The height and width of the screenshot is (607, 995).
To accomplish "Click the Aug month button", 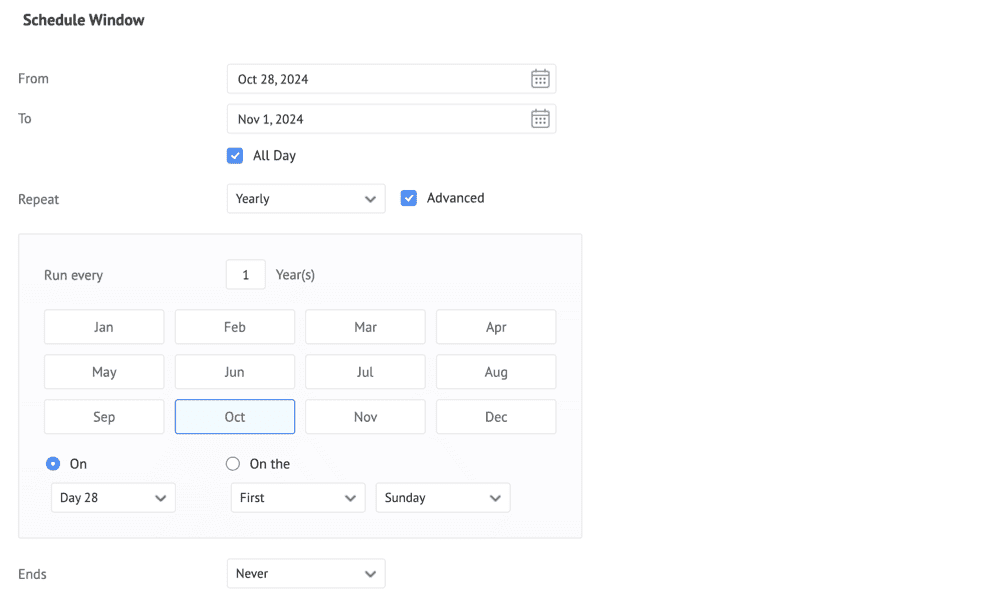I will [496, 372].
